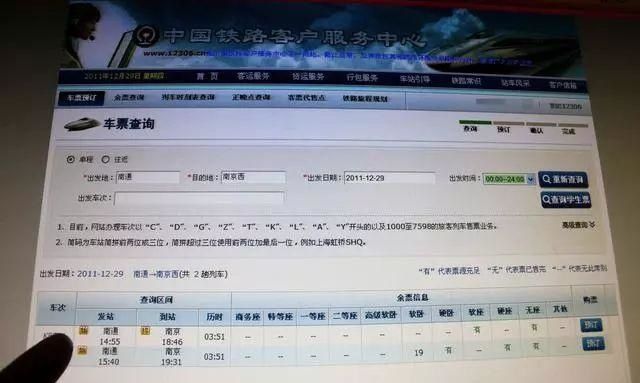Click the 高级软卧 column header
Viewport: 640px width, 383px height.
[381, 315]
